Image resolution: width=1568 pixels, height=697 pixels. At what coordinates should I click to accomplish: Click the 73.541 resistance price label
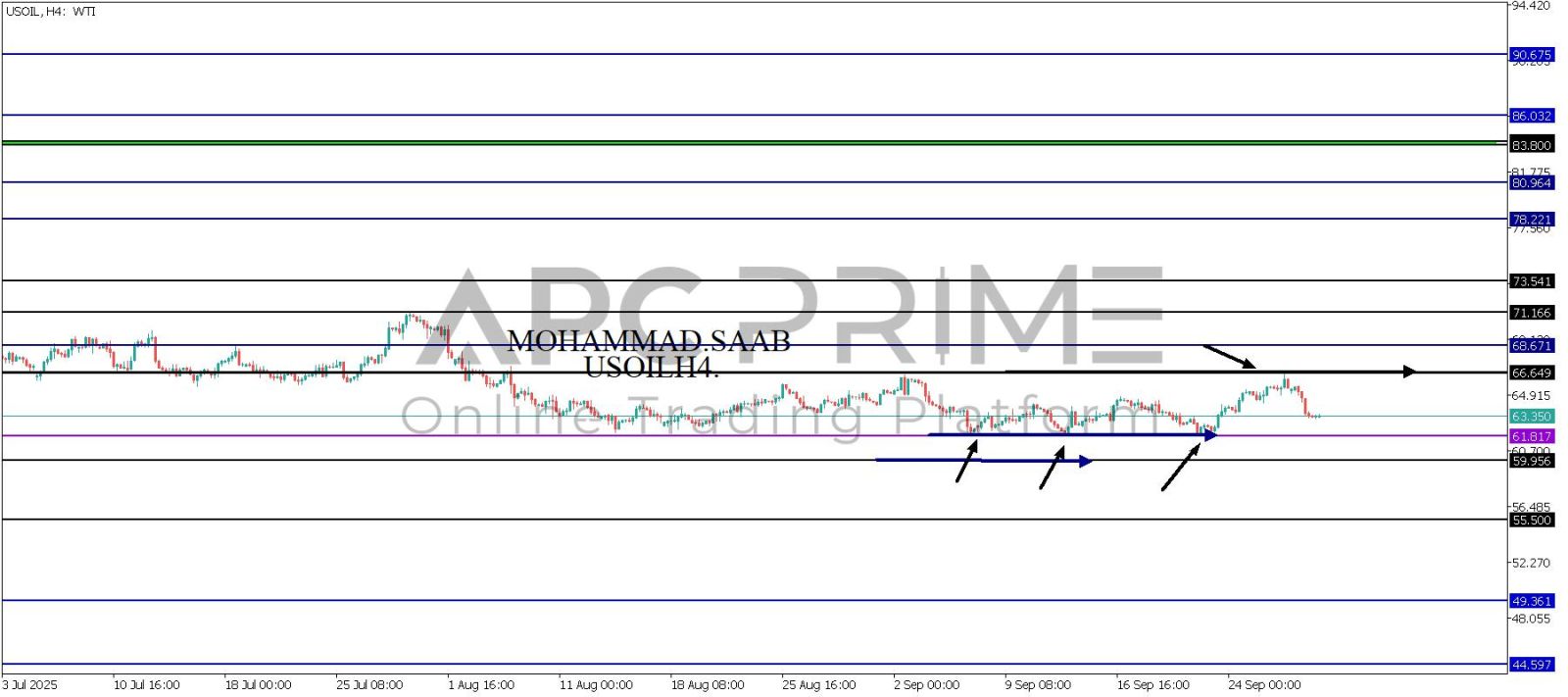1531,281
